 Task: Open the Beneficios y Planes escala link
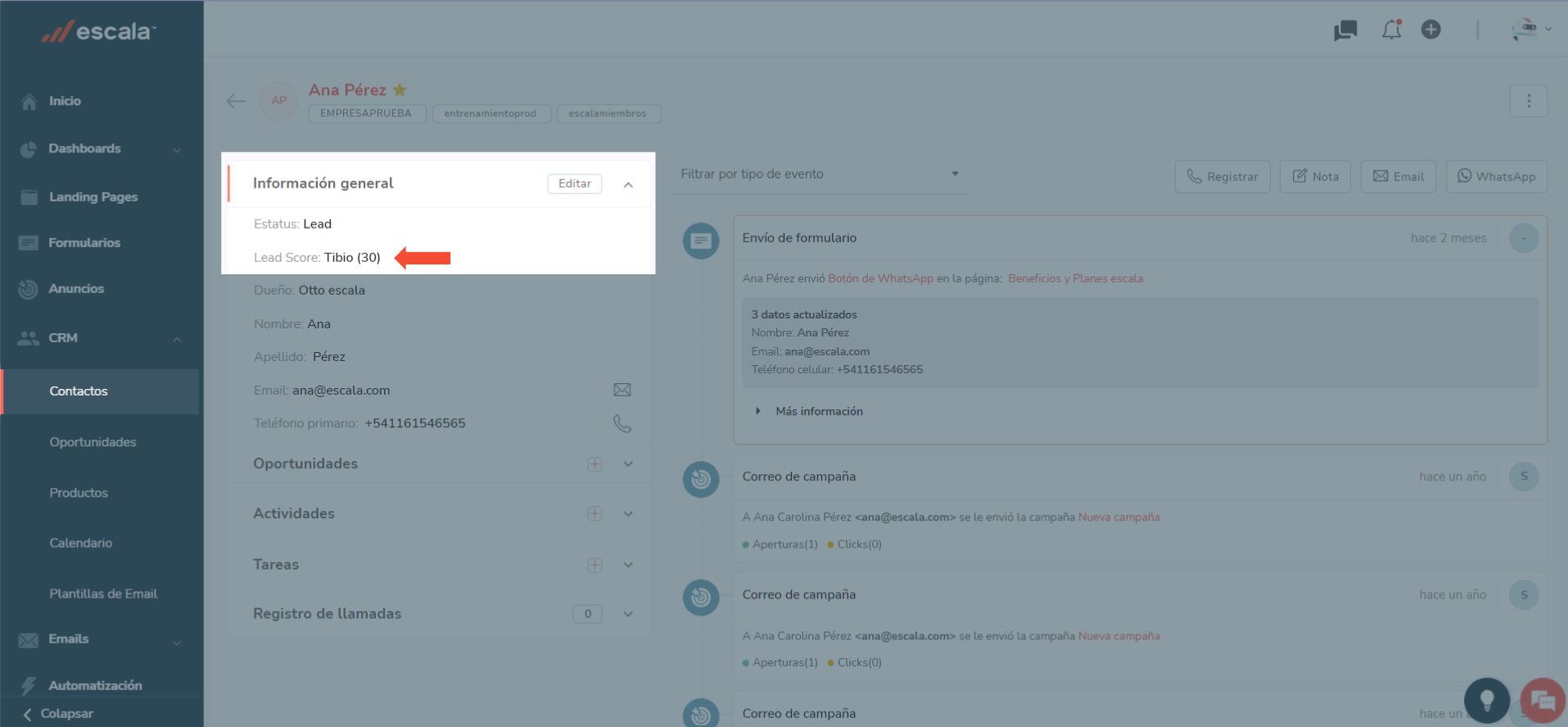1075,278
